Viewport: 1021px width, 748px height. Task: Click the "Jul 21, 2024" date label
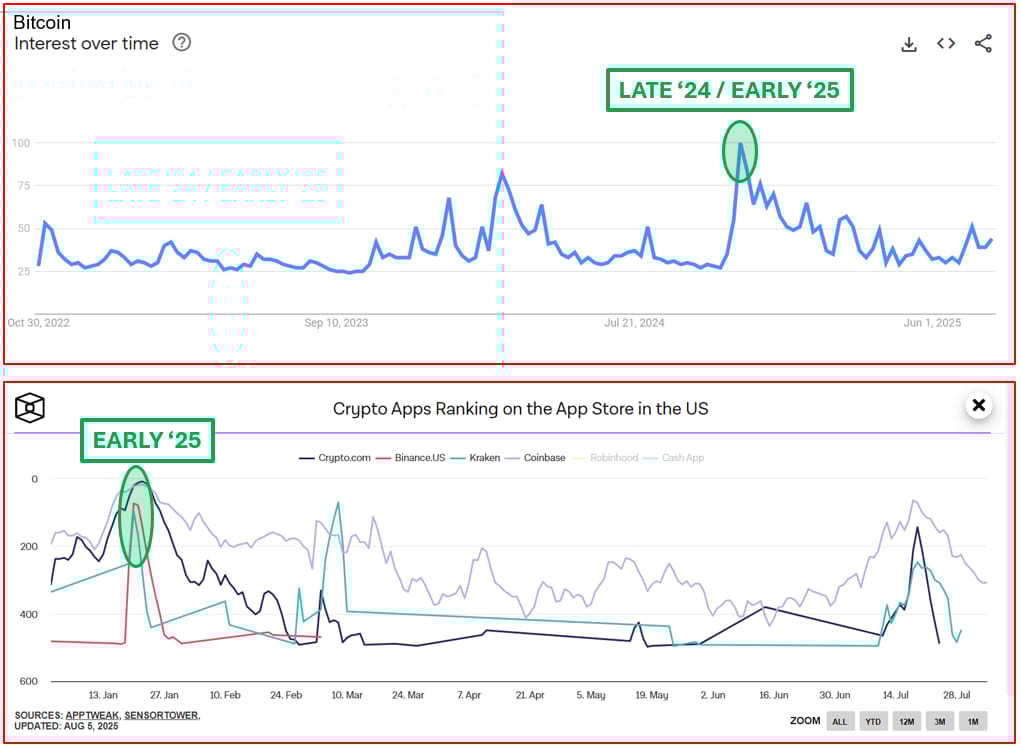634,323
